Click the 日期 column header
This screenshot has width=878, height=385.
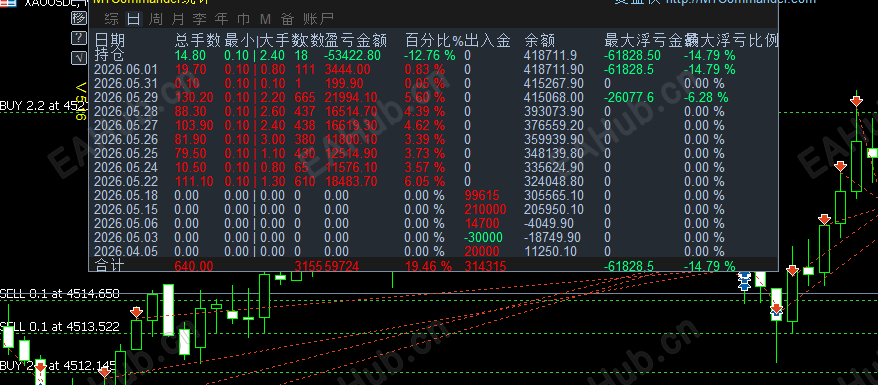[110, 40]
